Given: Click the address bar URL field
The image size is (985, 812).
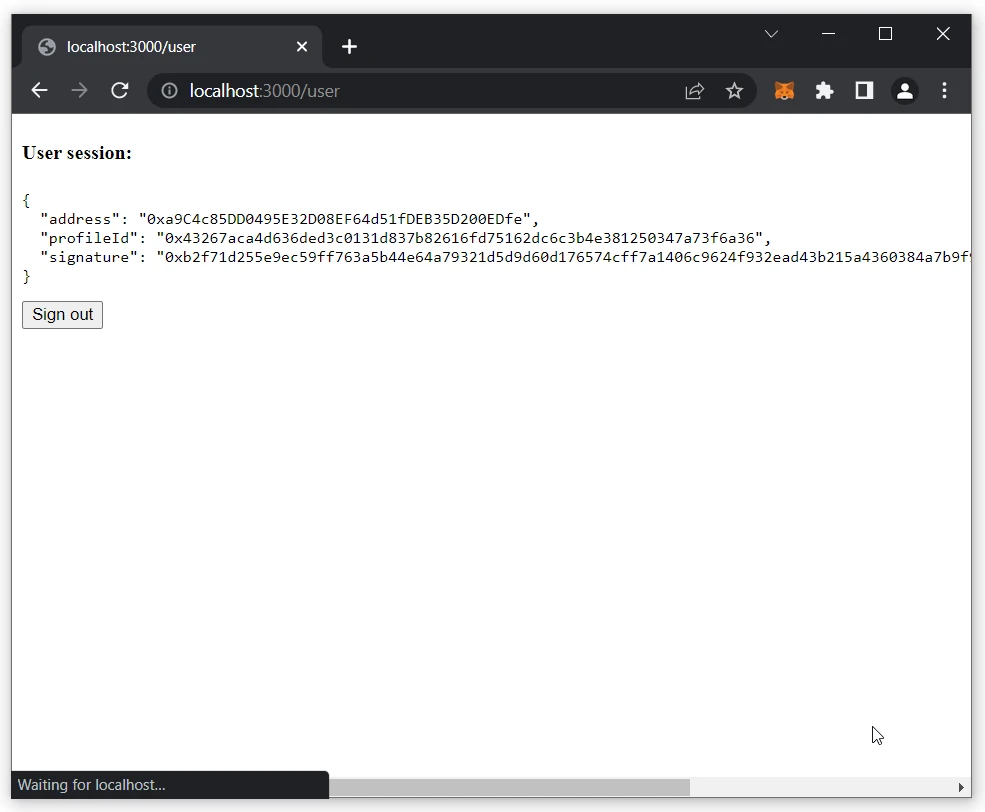Looking at the screenshot, I should [x=420, y=91].
